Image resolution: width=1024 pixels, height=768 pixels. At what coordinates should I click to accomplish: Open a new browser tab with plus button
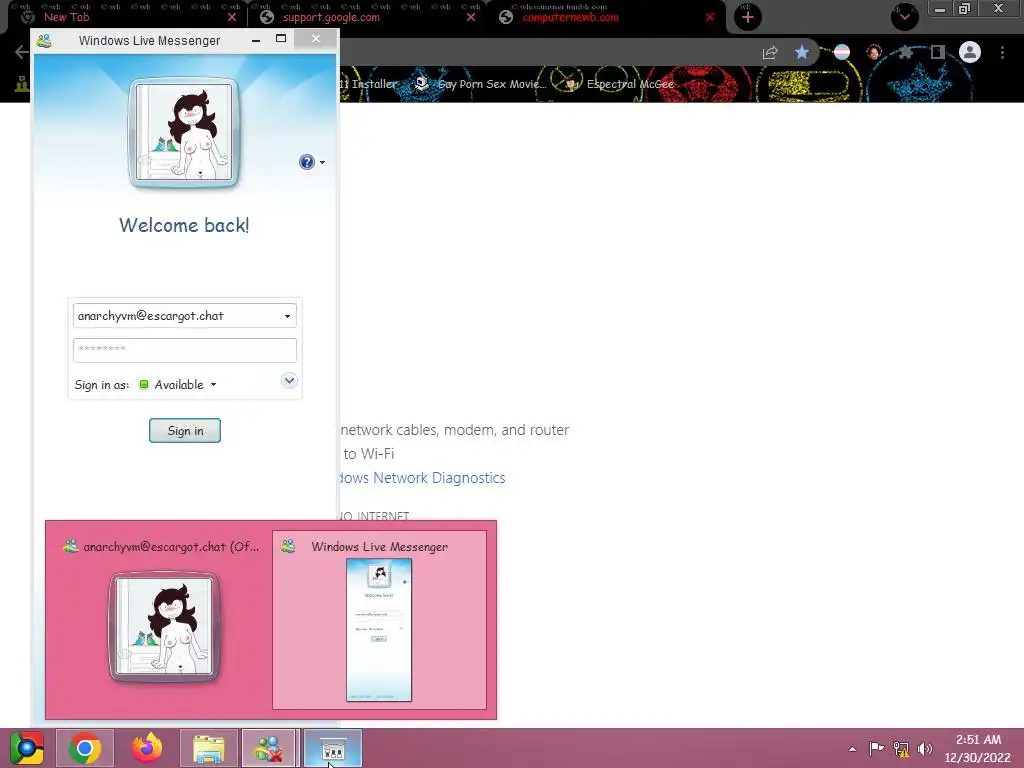[748, 17]
